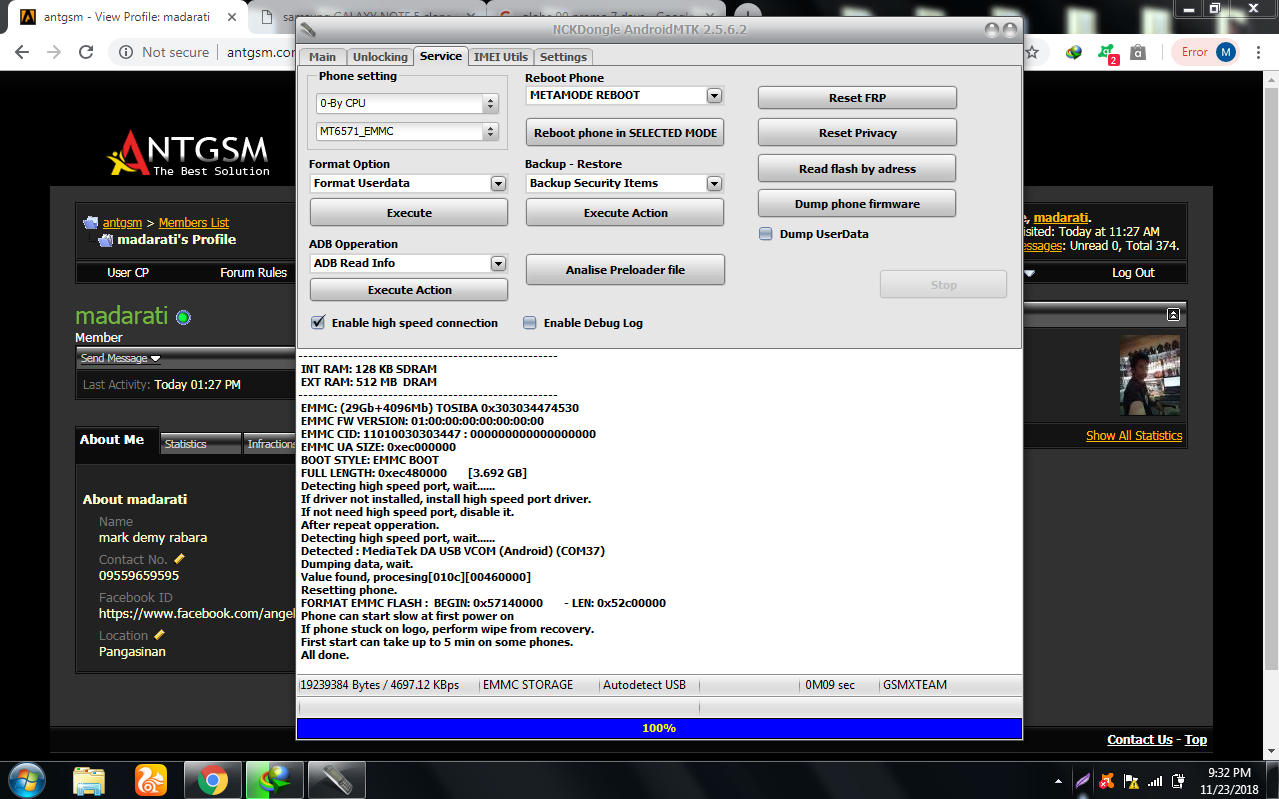Click the Contact Us footer link
The width and height of the screenshot is (1279, 799).
[1140, 740]
